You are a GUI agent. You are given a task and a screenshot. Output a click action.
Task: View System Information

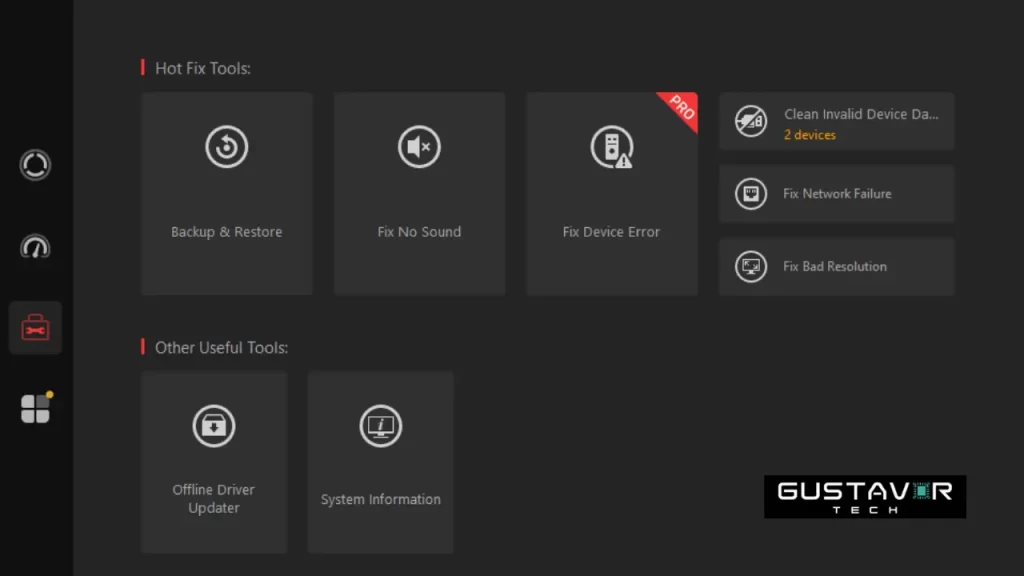tap(380, 460)
